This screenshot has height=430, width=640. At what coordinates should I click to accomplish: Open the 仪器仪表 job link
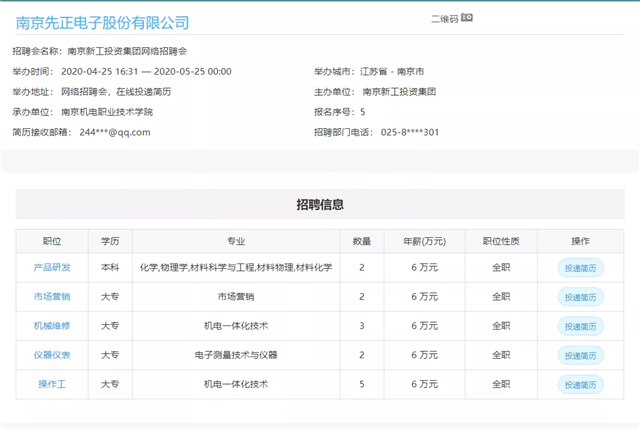tap(52, 355)
